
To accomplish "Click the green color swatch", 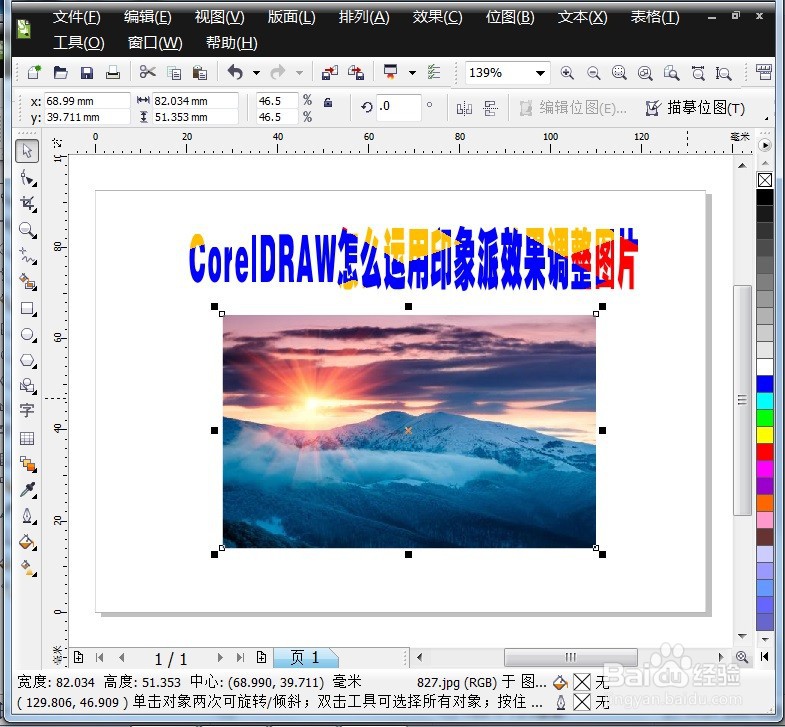I will click(764, 418).
